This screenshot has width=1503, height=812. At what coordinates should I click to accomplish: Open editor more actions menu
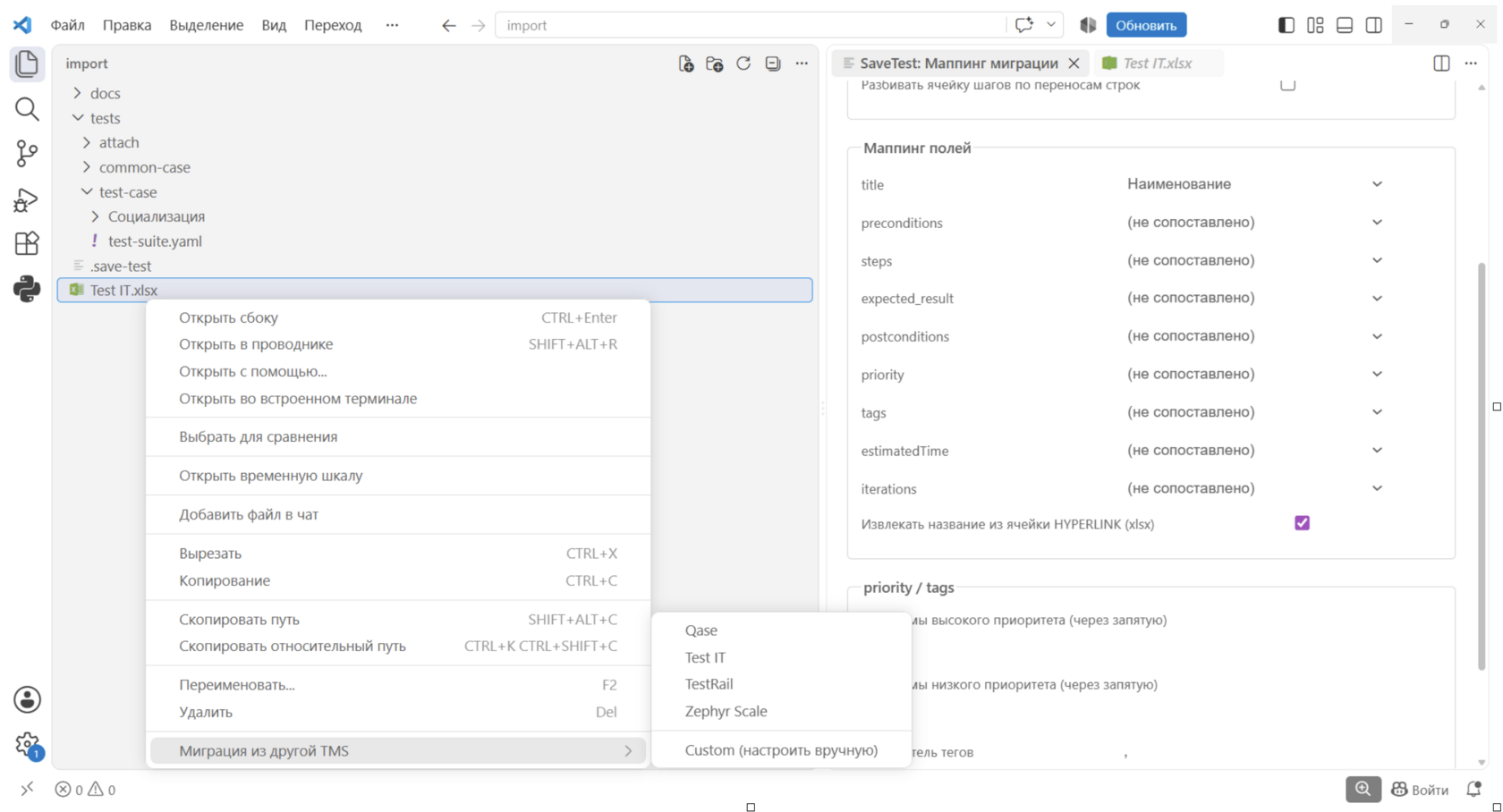pos(1471,63)
